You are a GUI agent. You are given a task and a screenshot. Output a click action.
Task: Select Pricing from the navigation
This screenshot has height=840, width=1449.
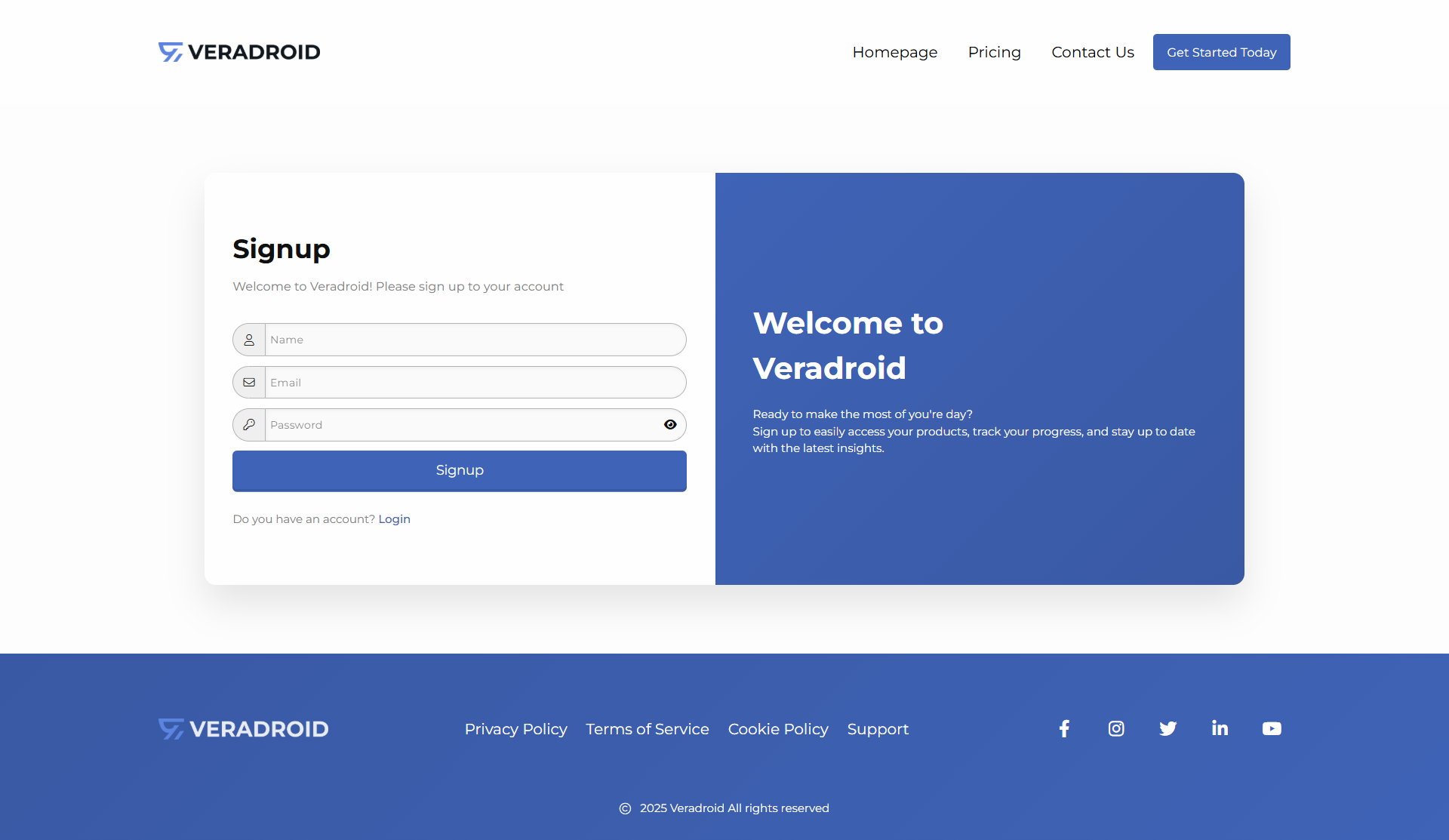(x=994, y=52)
